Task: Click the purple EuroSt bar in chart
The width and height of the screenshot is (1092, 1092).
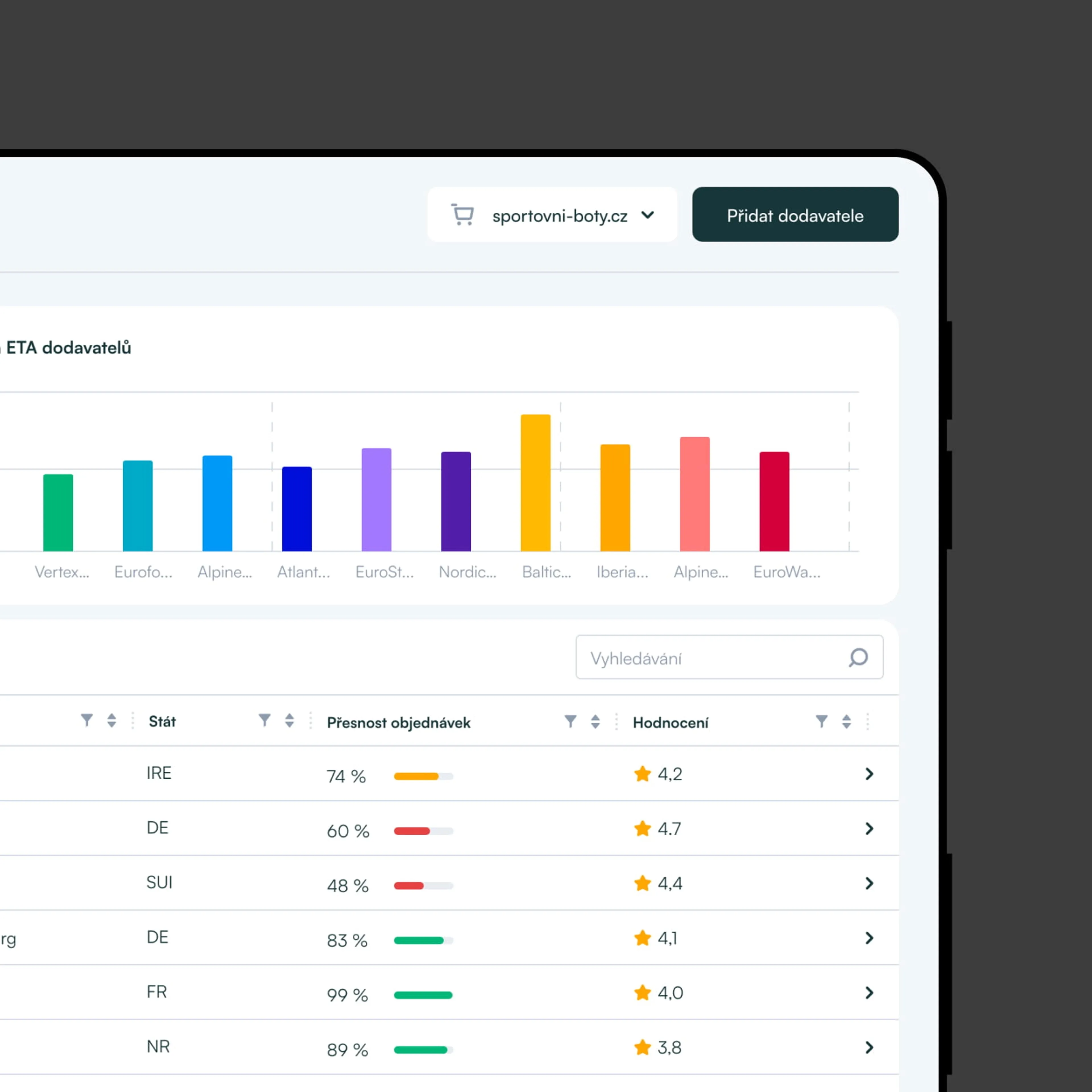Action: click(x=377, y=500)
